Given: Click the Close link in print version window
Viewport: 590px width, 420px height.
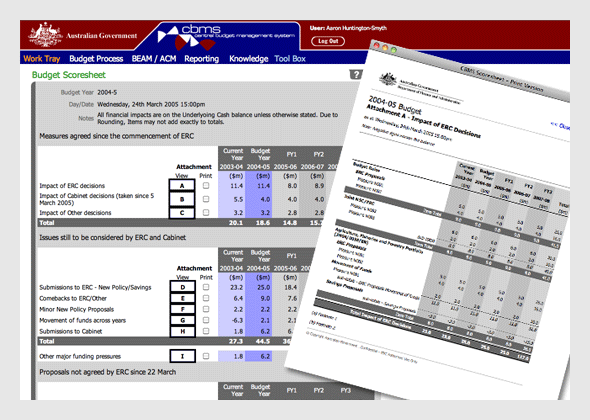Looking at the screenshot, I should click(x=561, y=126).
